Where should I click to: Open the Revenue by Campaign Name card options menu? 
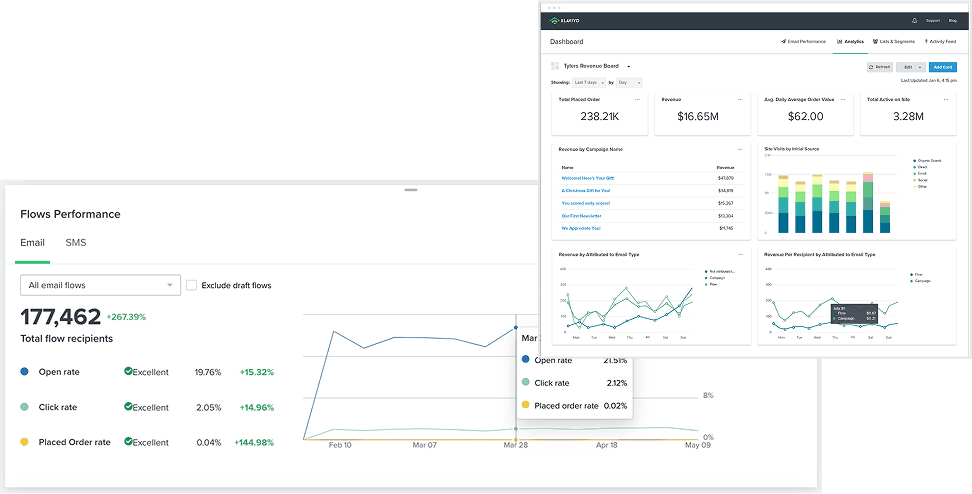740,149
